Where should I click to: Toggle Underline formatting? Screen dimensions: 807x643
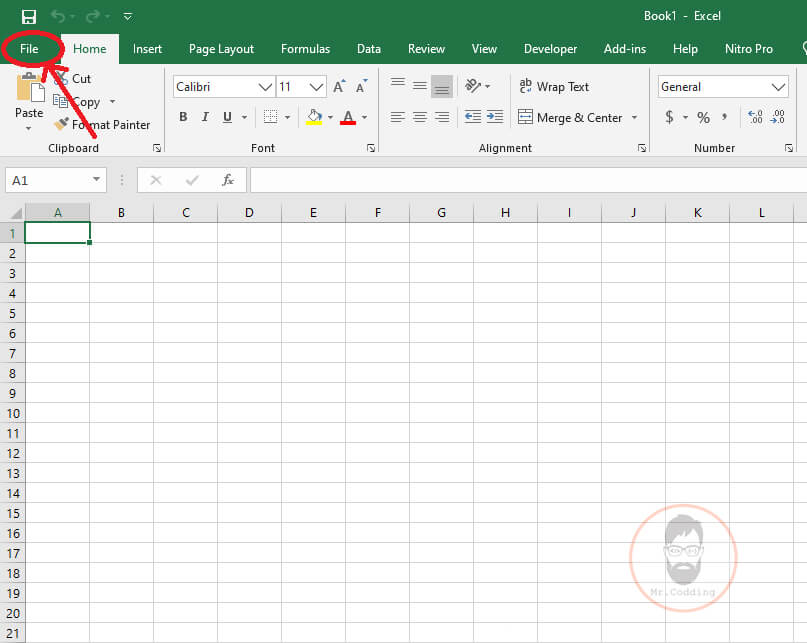click(227, 117)
